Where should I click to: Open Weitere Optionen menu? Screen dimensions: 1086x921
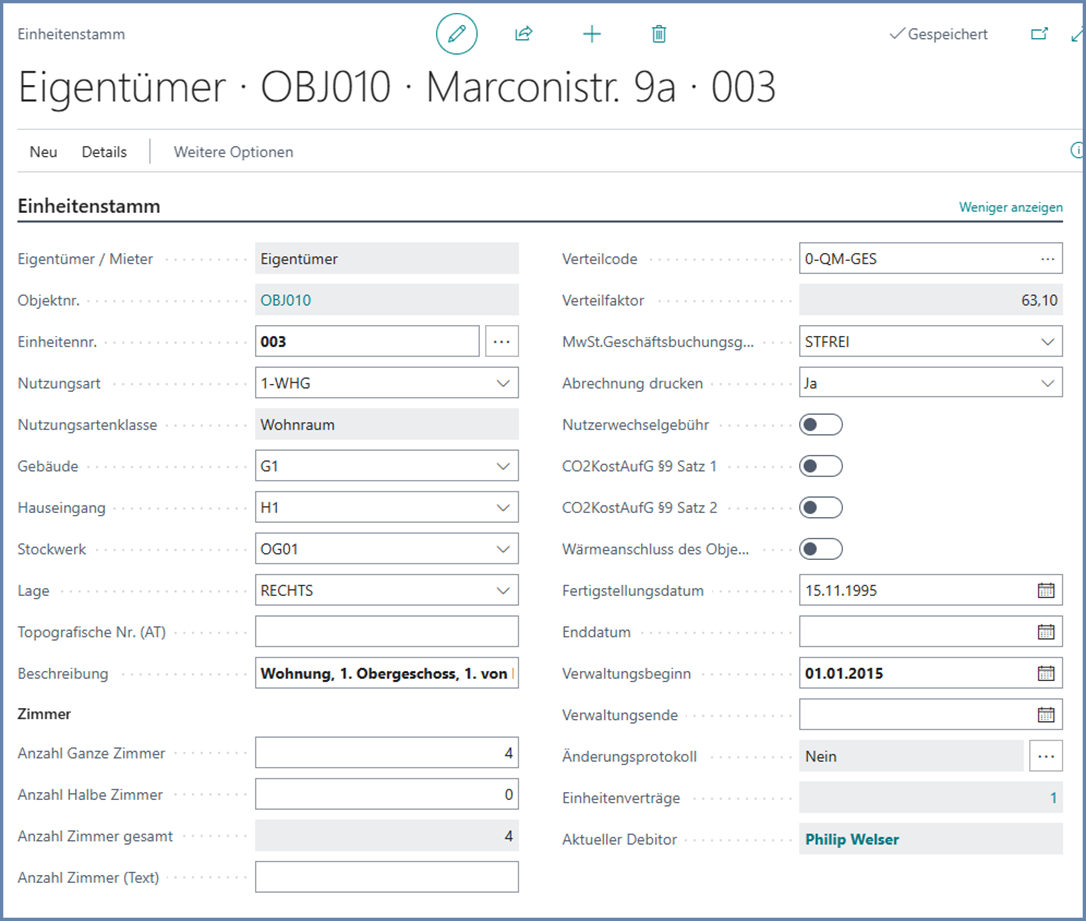point(233,152)
